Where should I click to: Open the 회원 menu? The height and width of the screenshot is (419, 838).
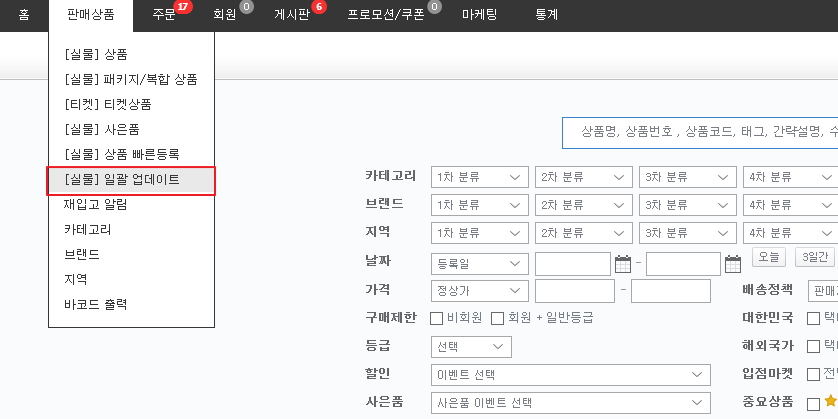point(224,15)
